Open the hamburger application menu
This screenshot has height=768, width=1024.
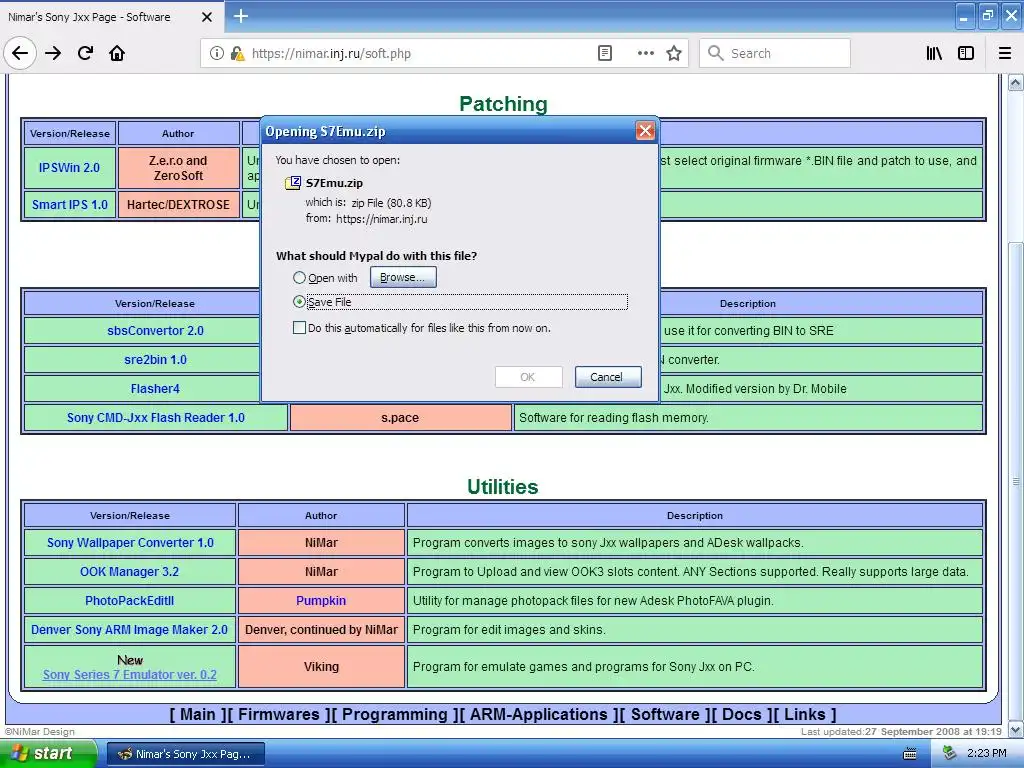(x=1005, y=54)
